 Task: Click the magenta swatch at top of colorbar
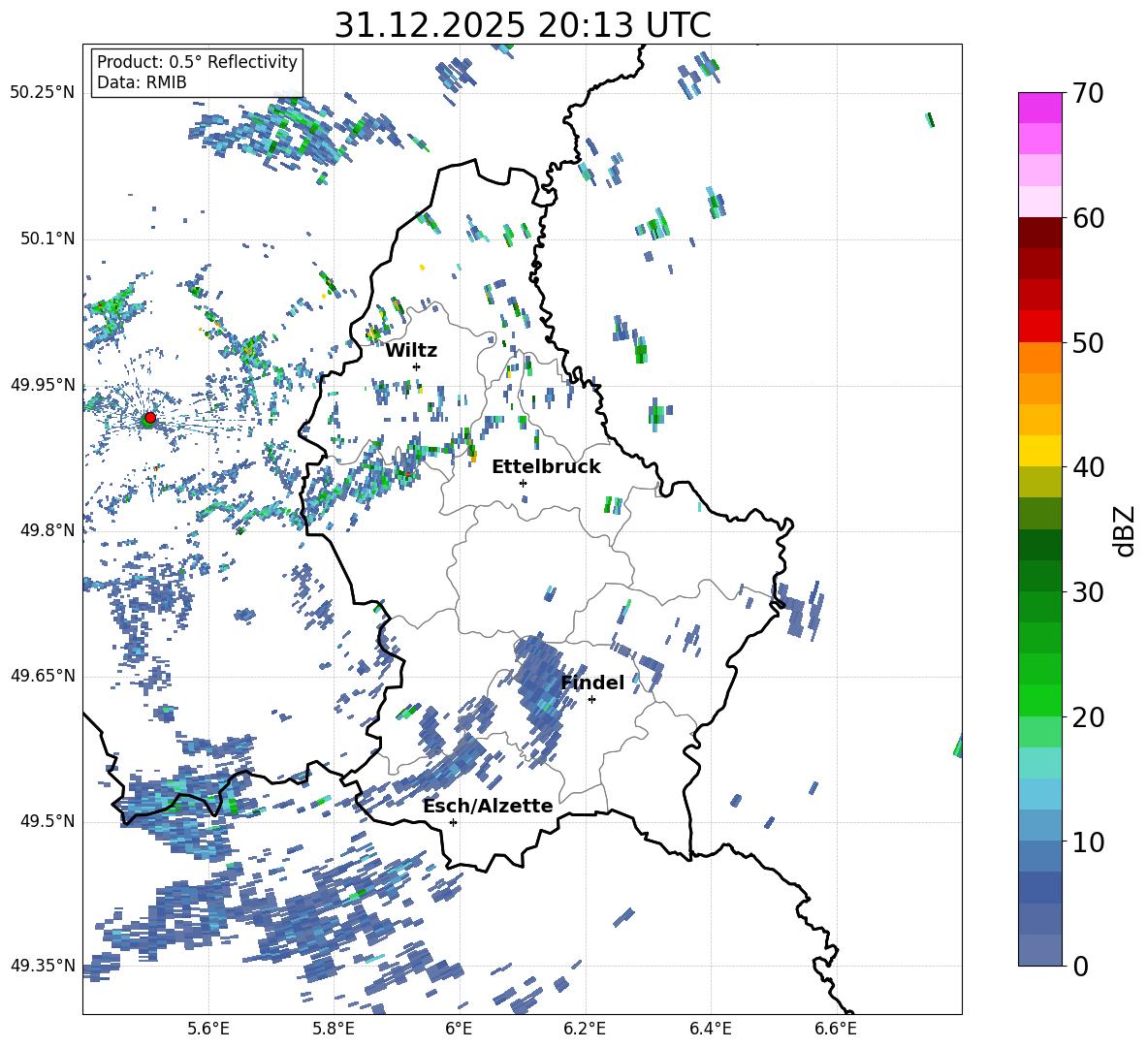tap(1040, 108)
